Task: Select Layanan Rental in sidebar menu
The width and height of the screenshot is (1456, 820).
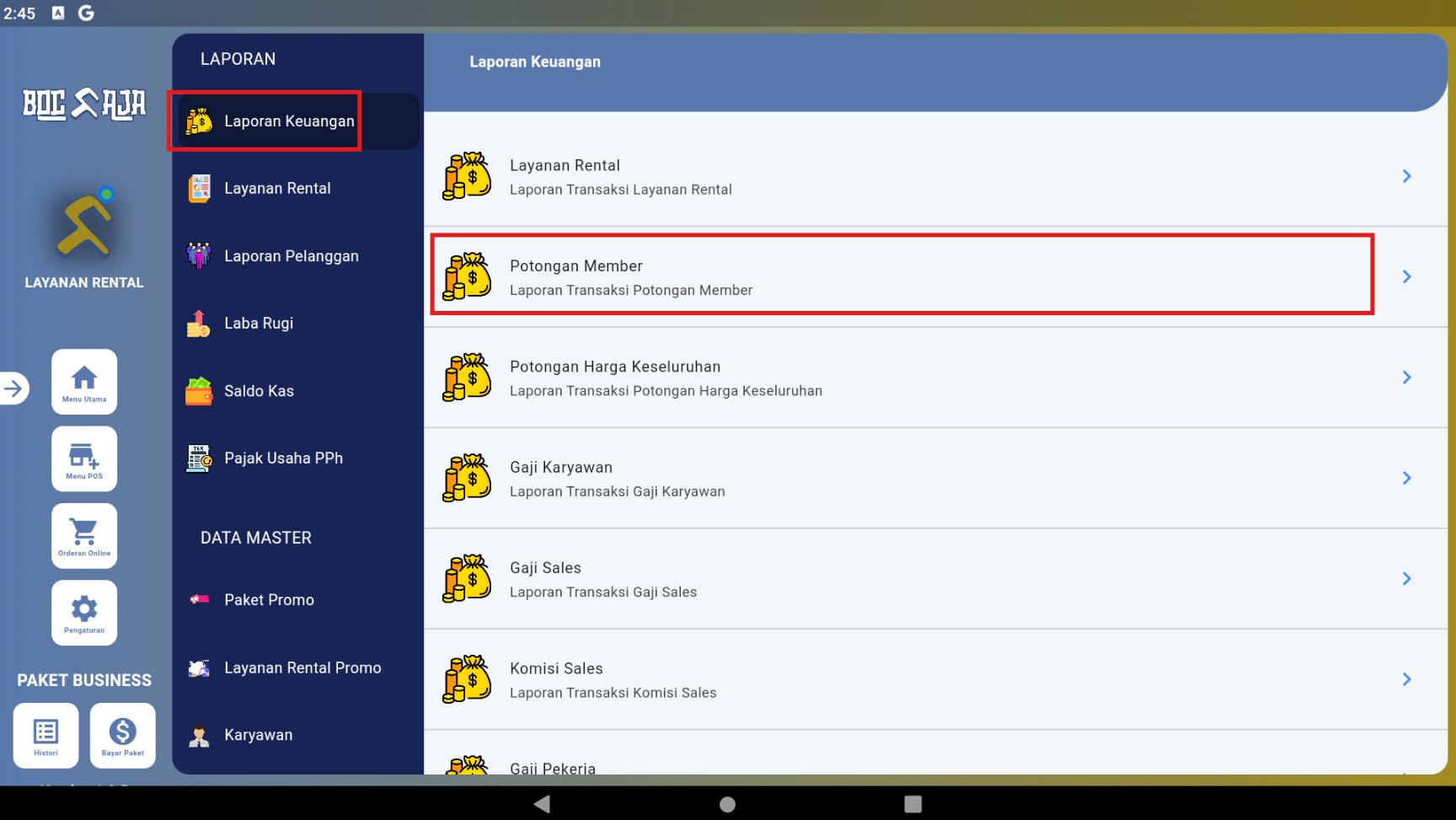Action: (x=296, y=189)
